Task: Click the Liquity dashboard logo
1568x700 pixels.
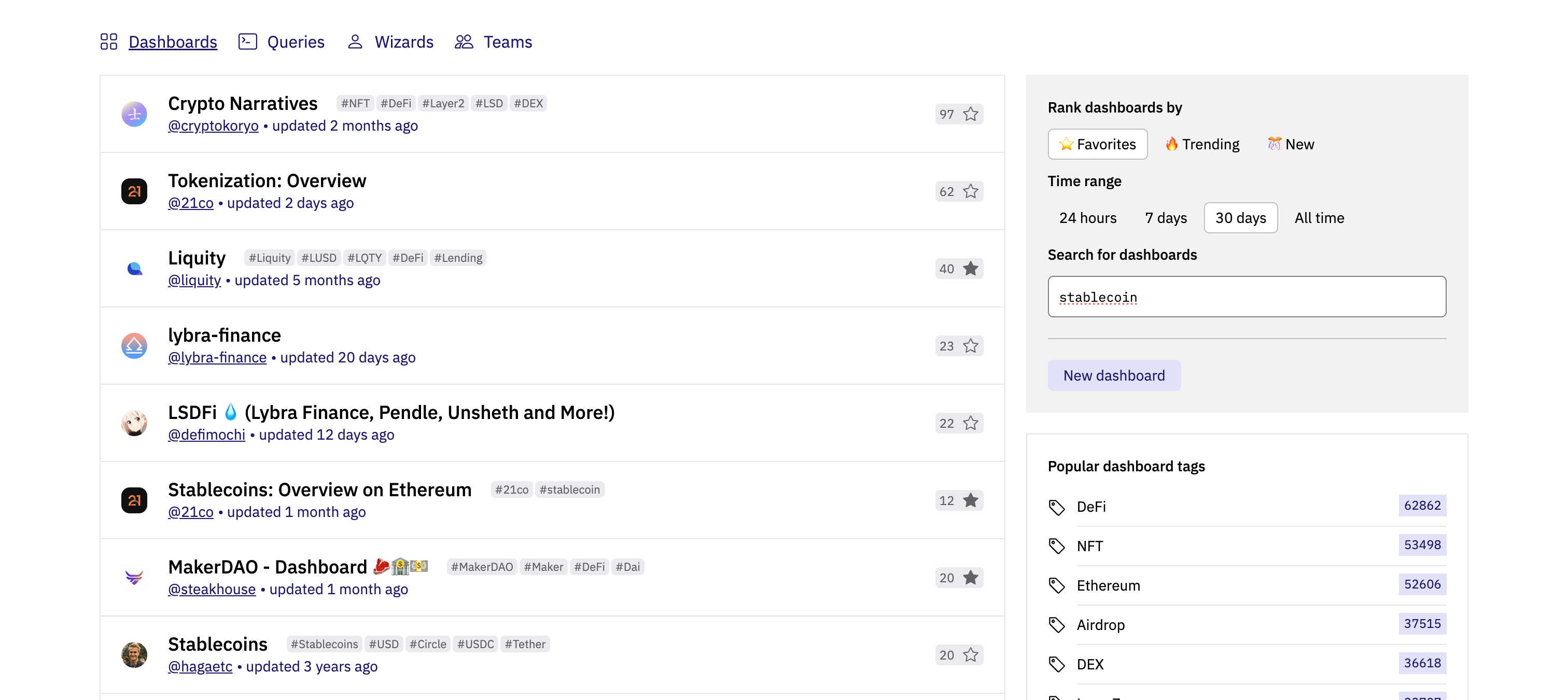Action: [134, 269]
